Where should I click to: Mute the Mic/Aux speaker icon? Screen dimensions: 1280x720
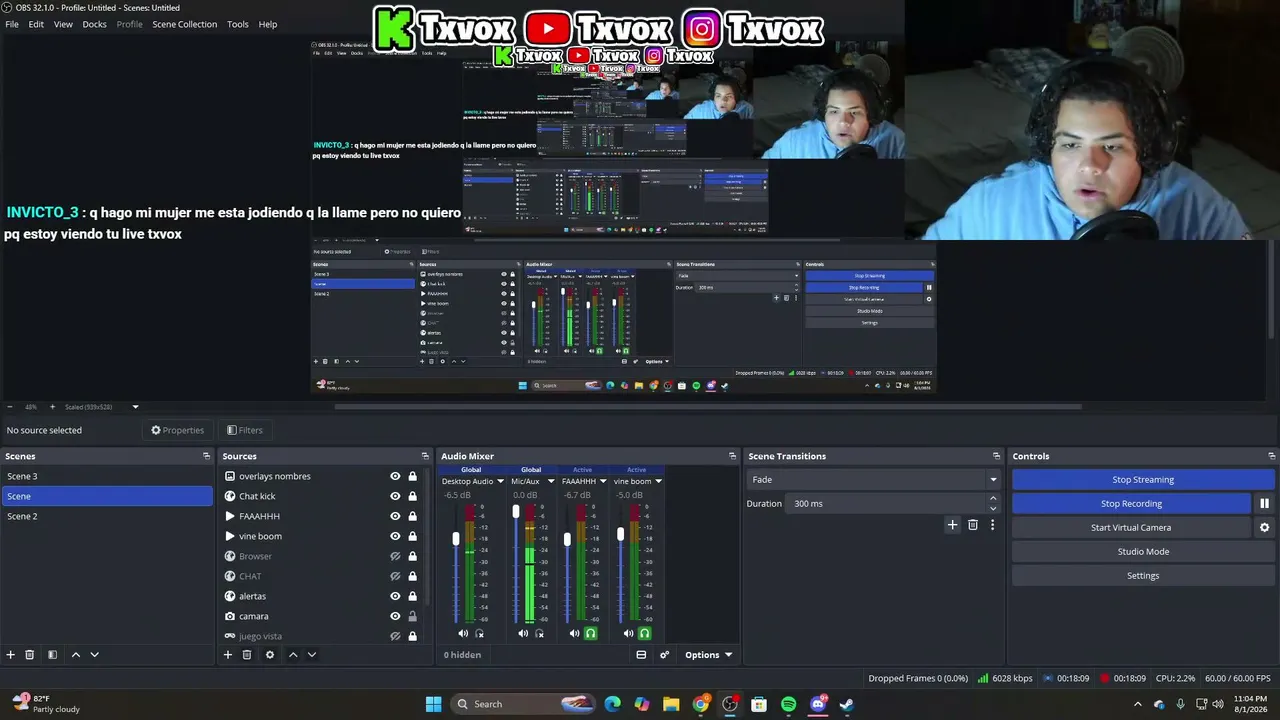tap(523, 633)
